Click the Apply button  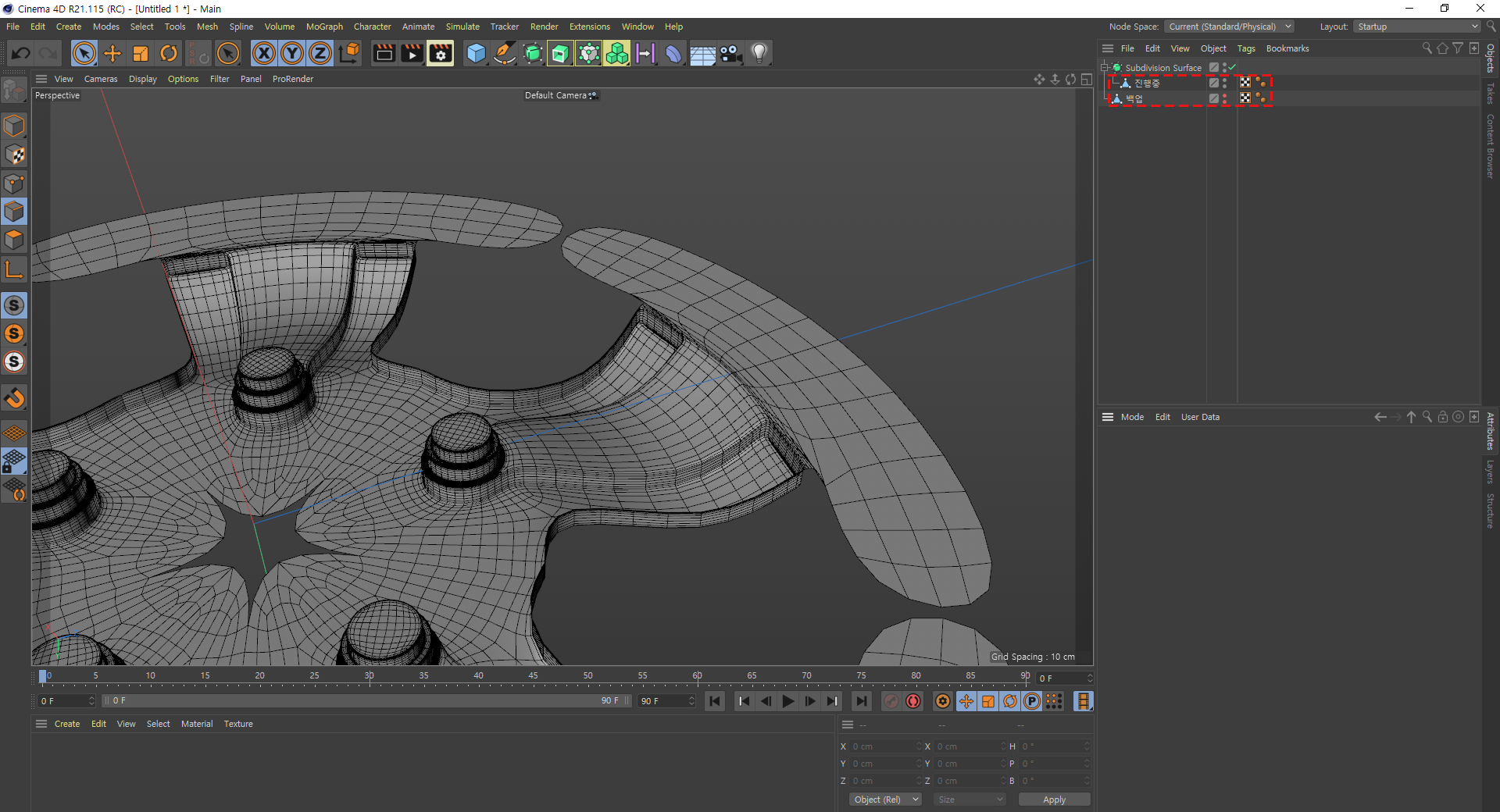1054,800
